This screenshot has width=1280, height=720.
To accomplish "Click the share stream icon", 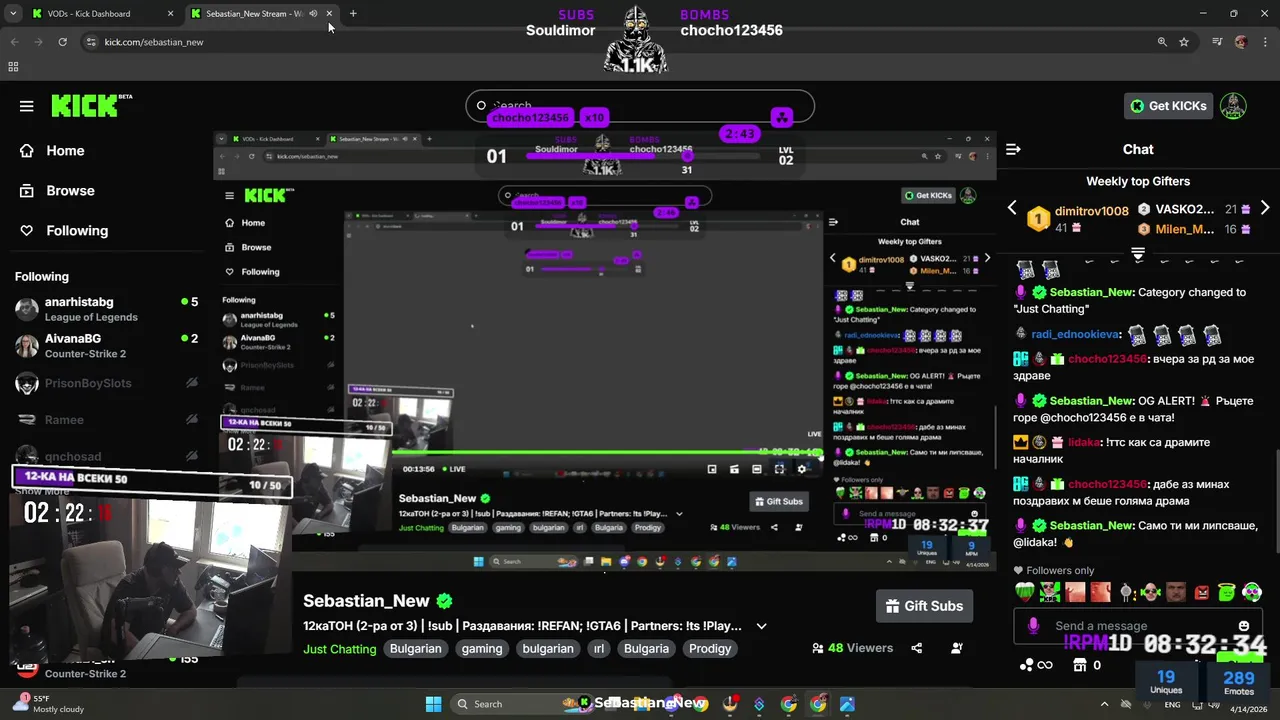I will coord(917,648).
